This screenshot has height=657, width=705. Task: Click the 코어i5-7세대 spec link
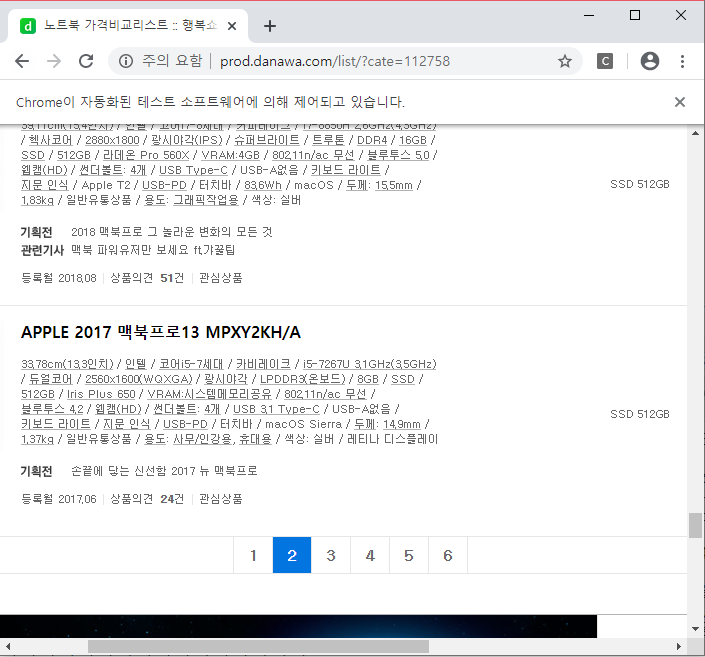click(x=191, y=364)
